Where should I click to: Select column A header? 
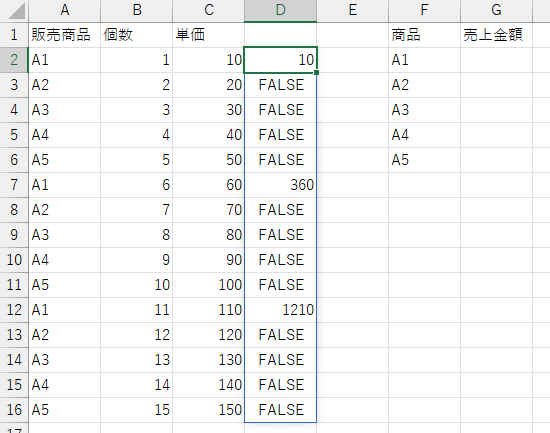[65, 10]
